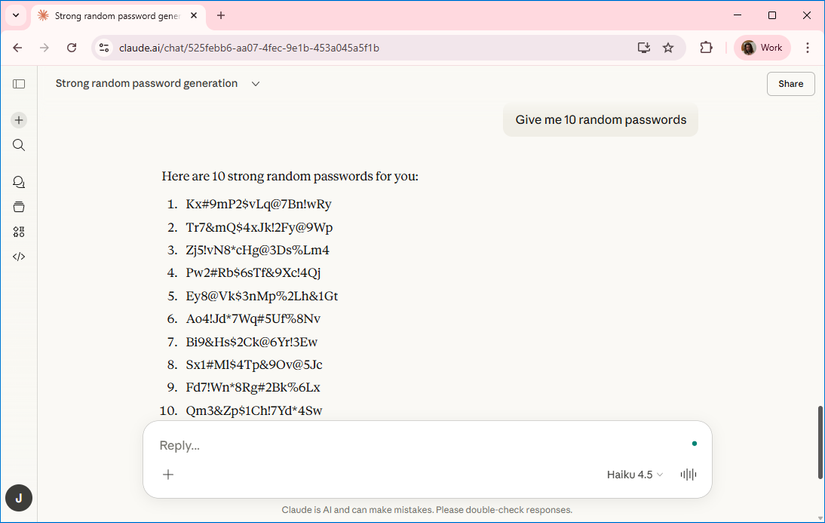Screen dimensions: 825x523
Task: Click the voice mode waveform icon
Action: click(x=688, y=475)
